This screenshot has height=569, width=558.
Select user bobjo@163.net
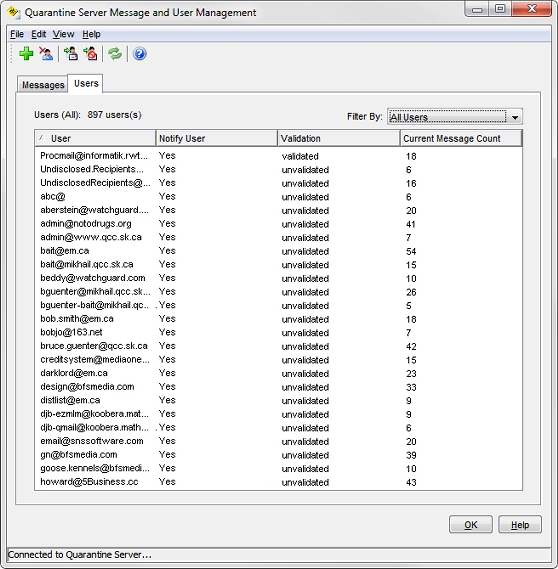[x=279, y=332]
